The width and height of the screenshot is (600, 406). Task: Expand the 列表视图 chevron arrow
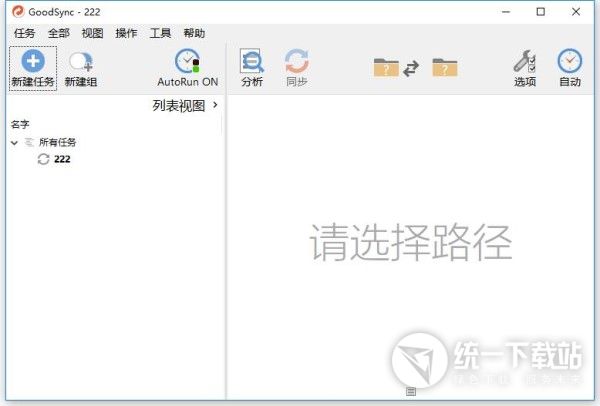215,104
